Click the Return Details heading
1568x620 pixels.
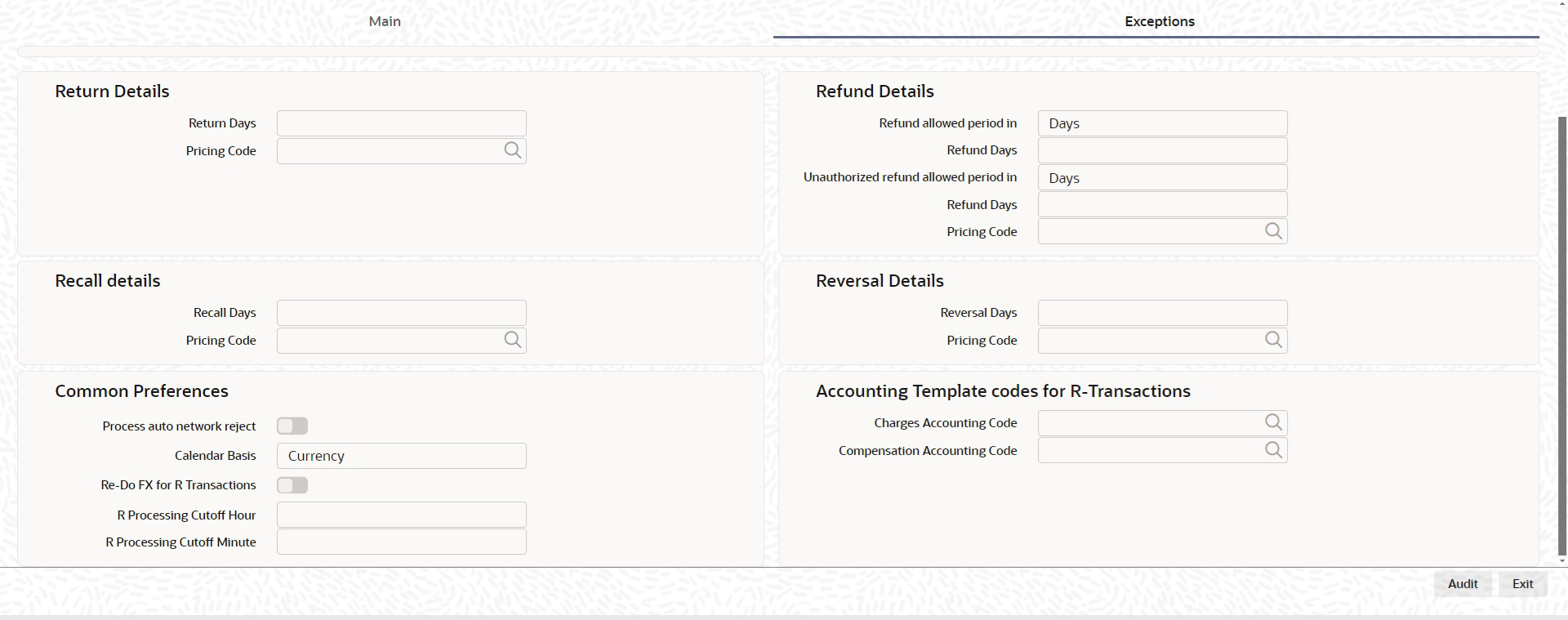click(112, 91)
